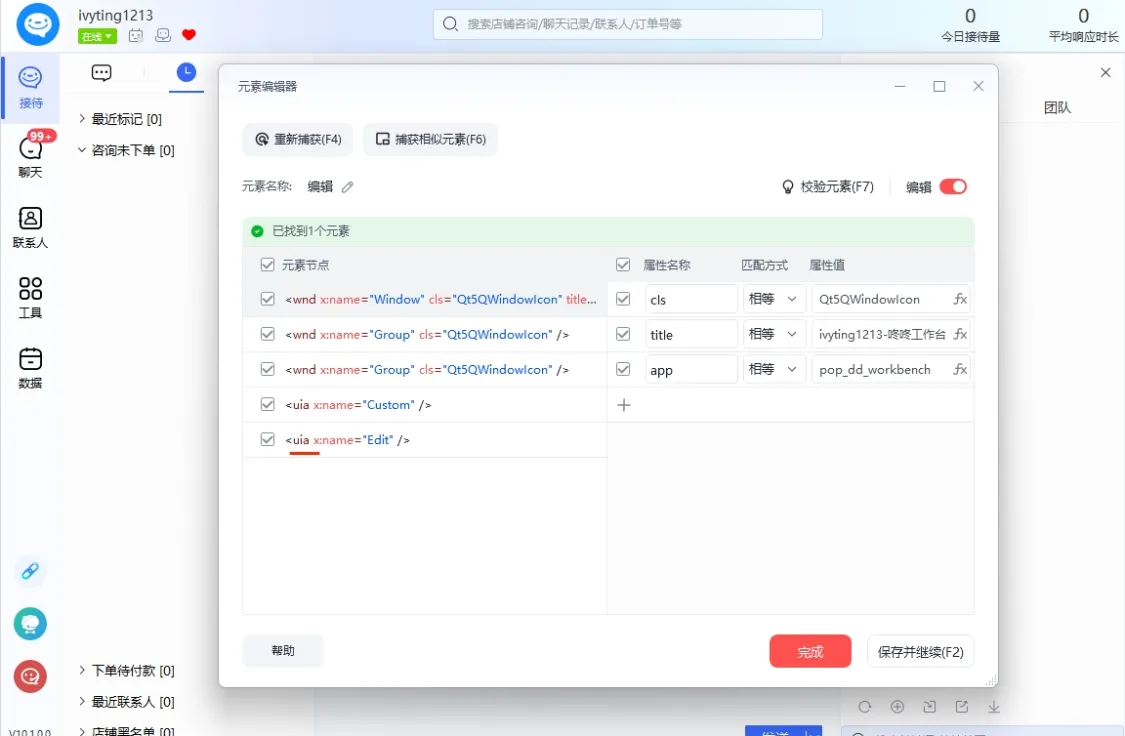This screenshot has width=1125, height=736.
Task: Click the fx icon beside Qt5QWindowIcon value
Action: pos(960,299)
